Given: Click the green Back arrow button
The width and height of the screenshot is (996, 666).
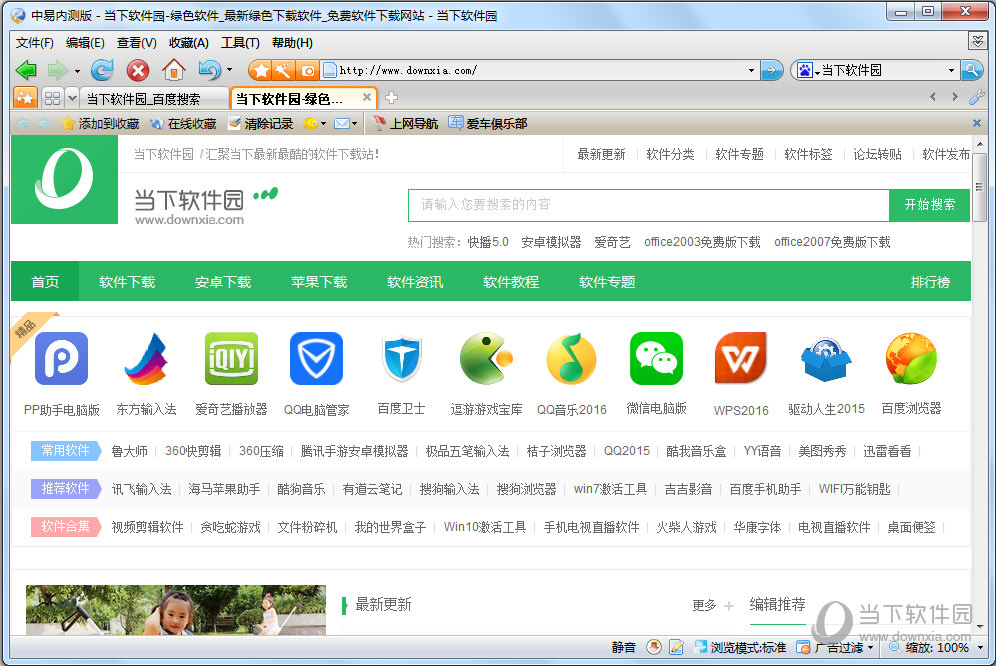Looking at the screenshot, I should (x=26, y=70).
